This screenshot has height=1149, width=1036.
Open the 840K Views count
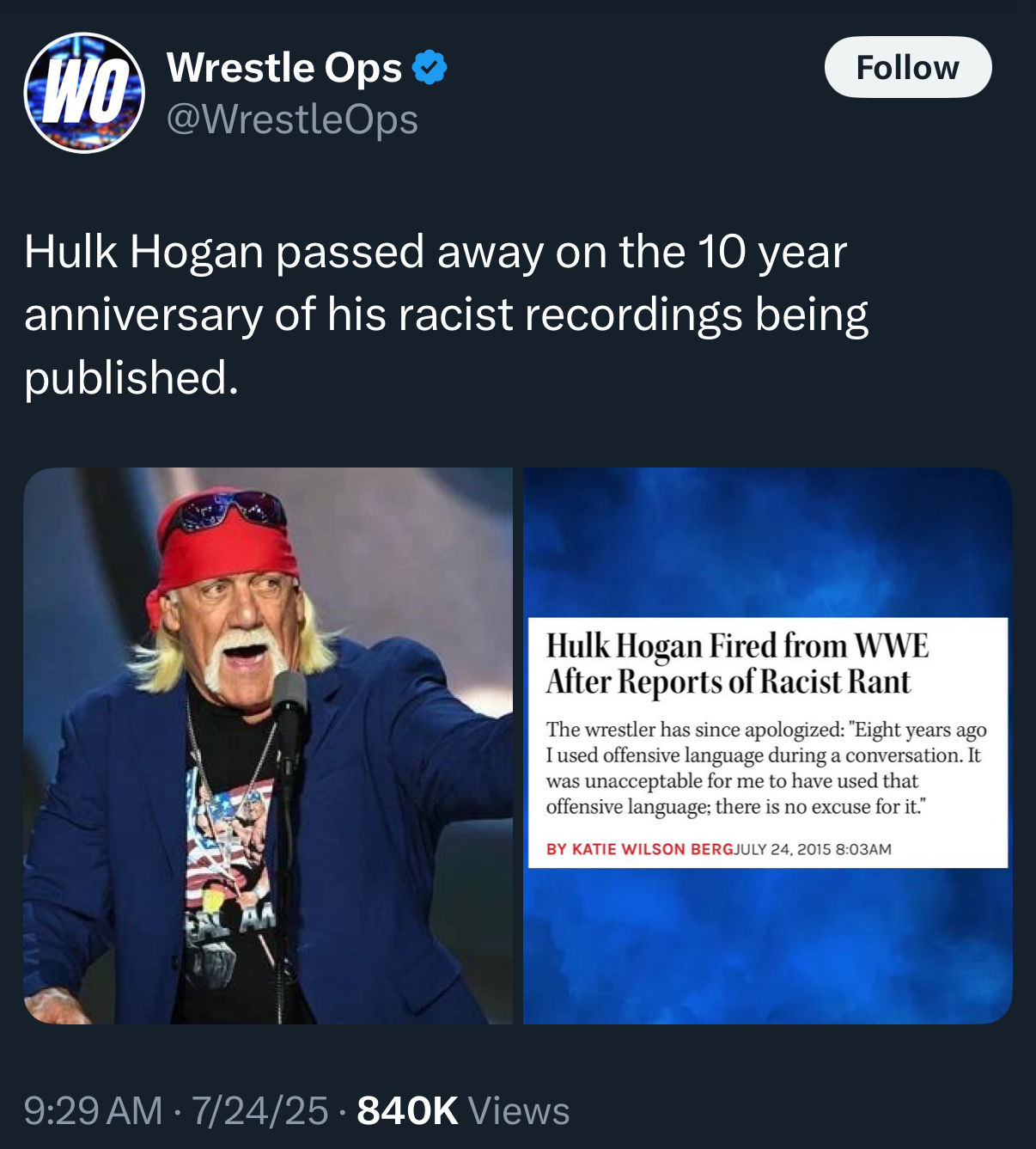(x=463, y=1110)
